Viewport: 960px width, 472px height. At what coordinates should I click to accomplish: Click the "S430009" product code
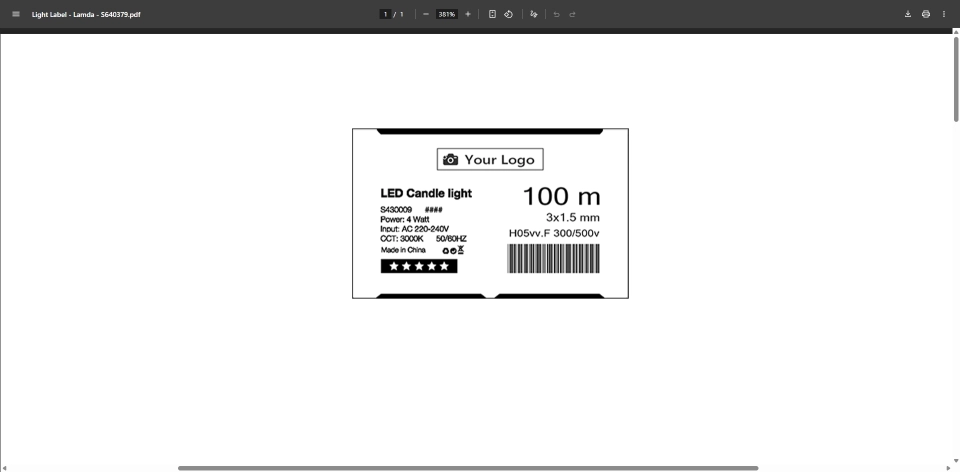(x=396, y=209)
